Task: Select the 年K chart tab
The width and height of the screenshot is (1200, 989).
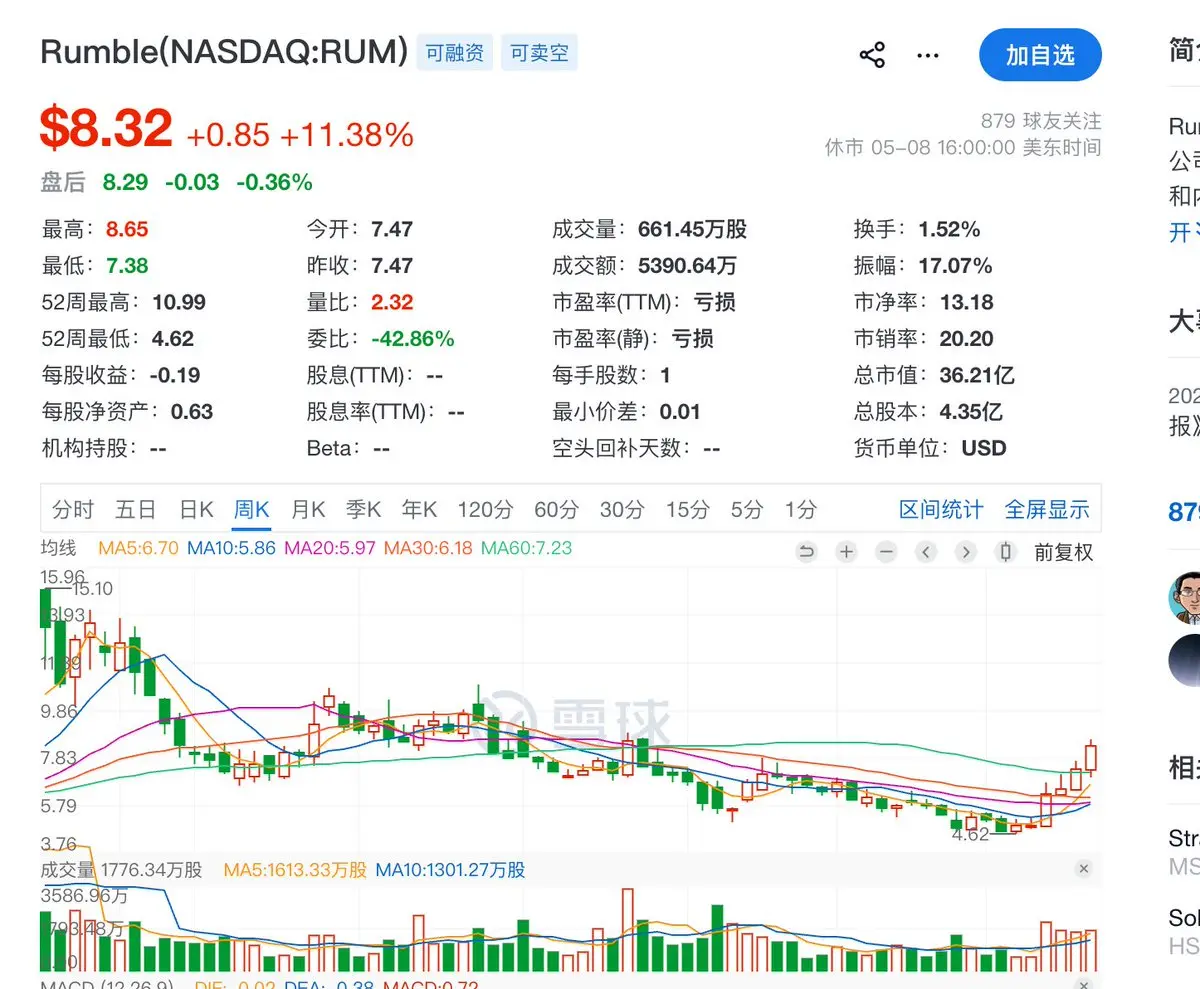Action: click(x=420, y=510)
